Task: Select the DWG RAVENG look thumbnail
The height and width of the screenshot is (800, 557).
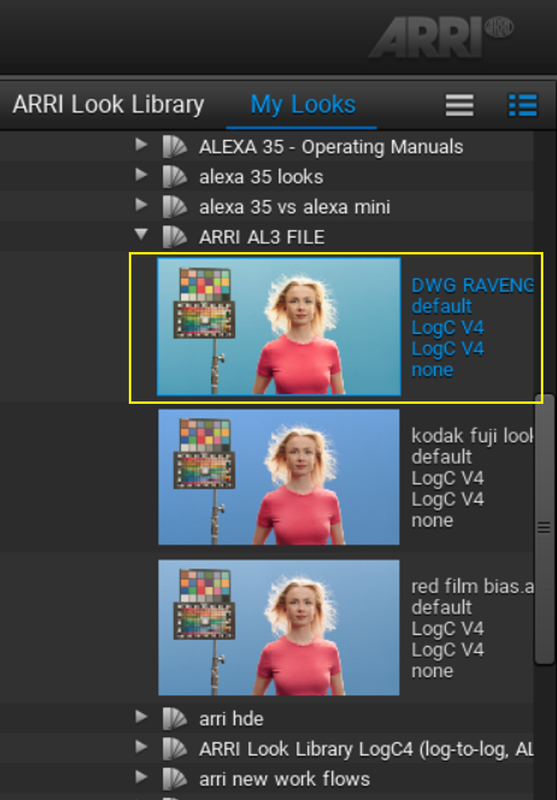Action: 279,327
